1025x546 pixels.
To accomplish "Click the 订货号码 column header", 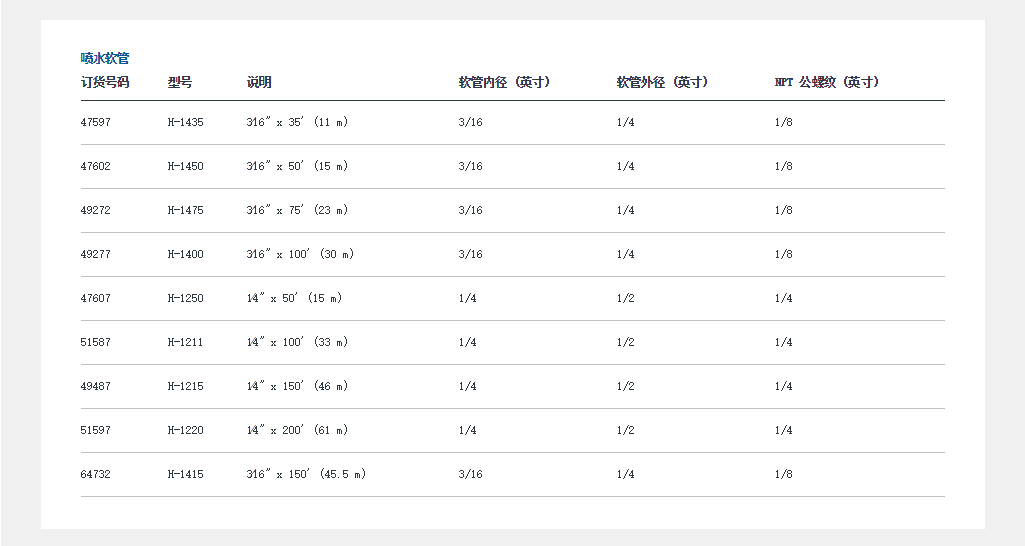I will 105,82.
